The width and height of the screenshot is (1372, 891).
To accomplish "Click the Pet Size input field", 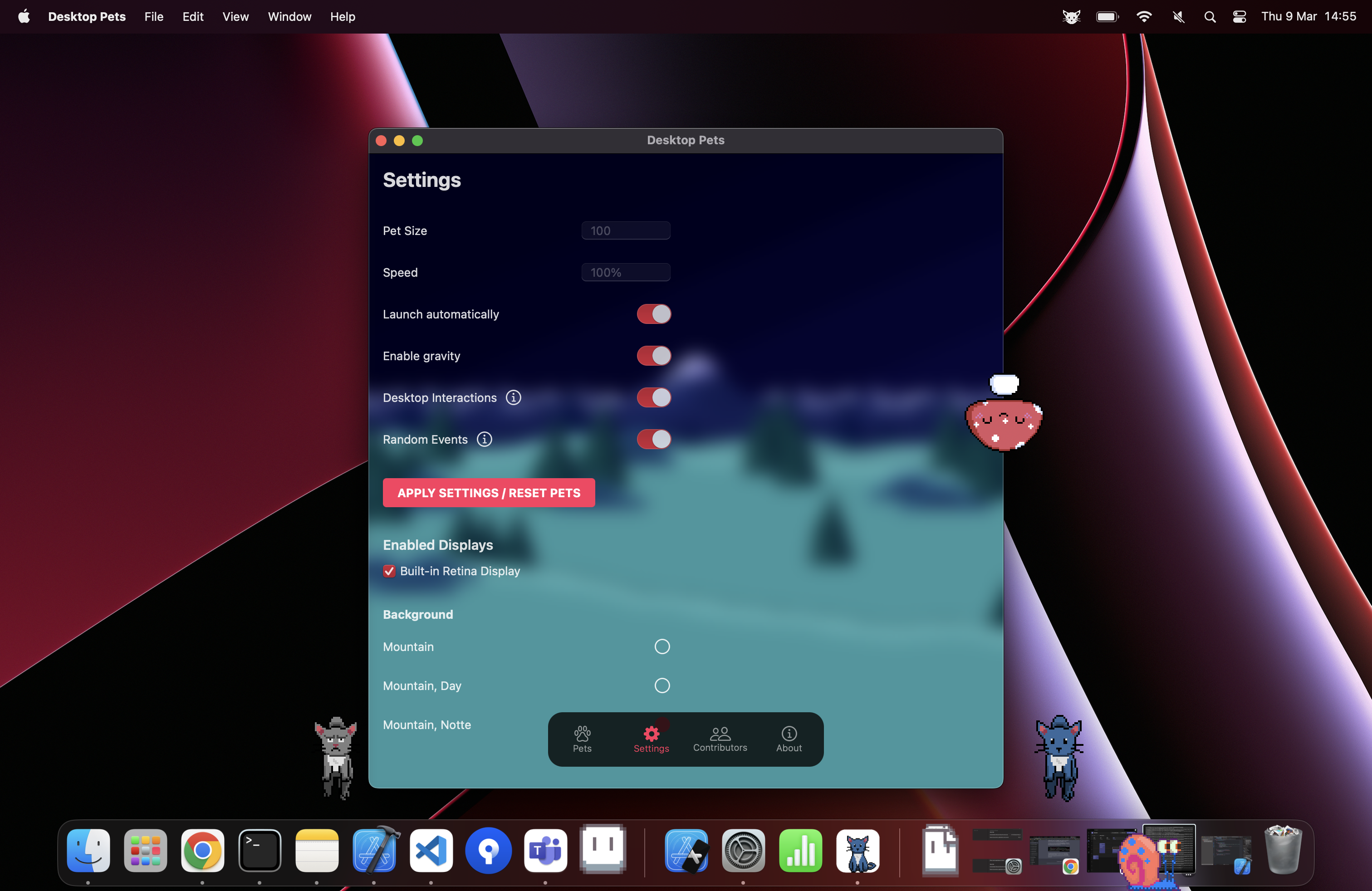I will (x=626, y=230).
